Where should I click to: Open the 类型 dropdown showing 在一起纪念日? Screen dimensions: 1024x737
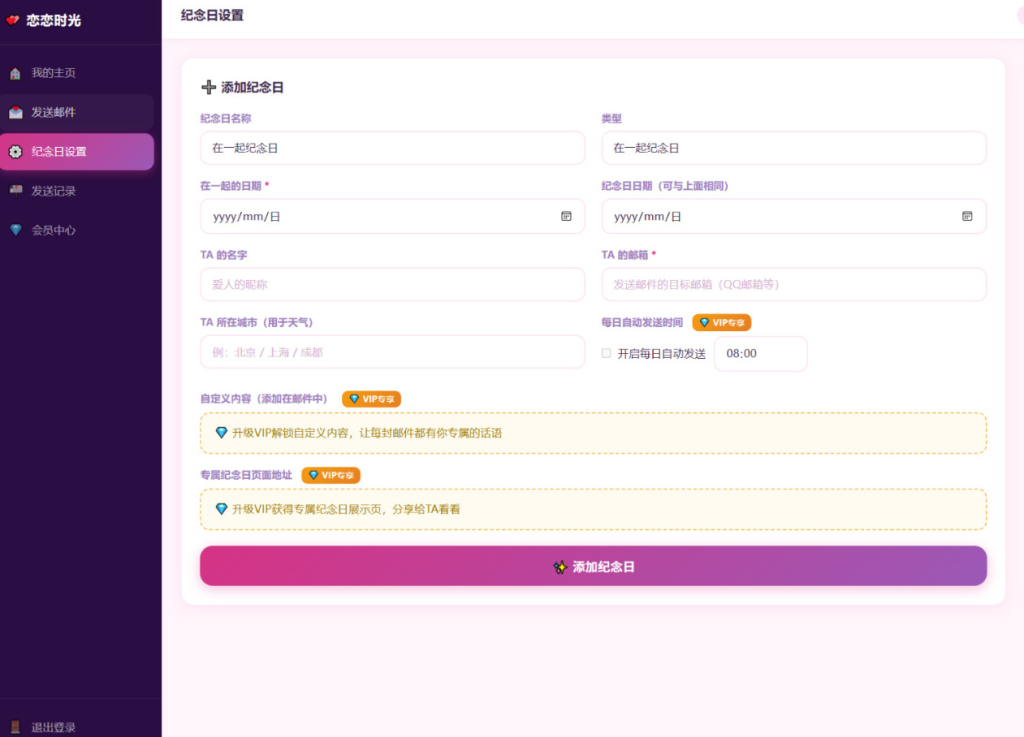[x=793, y=148]
